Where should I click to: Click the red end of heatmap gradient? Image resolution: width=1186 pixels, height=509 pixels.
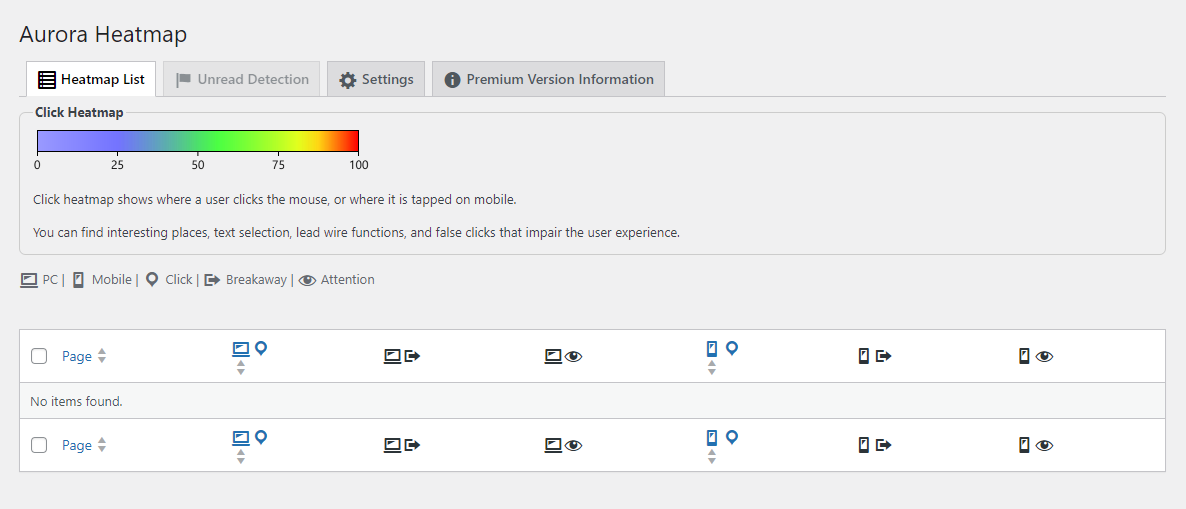coord(350,141)
